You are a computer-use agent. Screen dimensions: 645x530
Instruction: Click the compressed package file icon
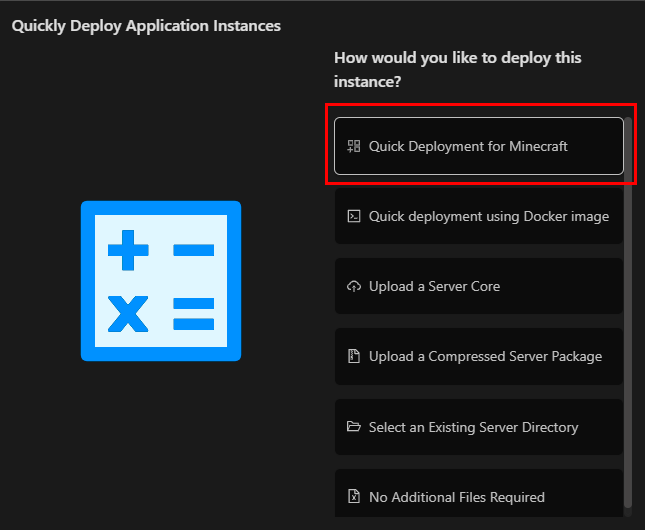point(353,356)
